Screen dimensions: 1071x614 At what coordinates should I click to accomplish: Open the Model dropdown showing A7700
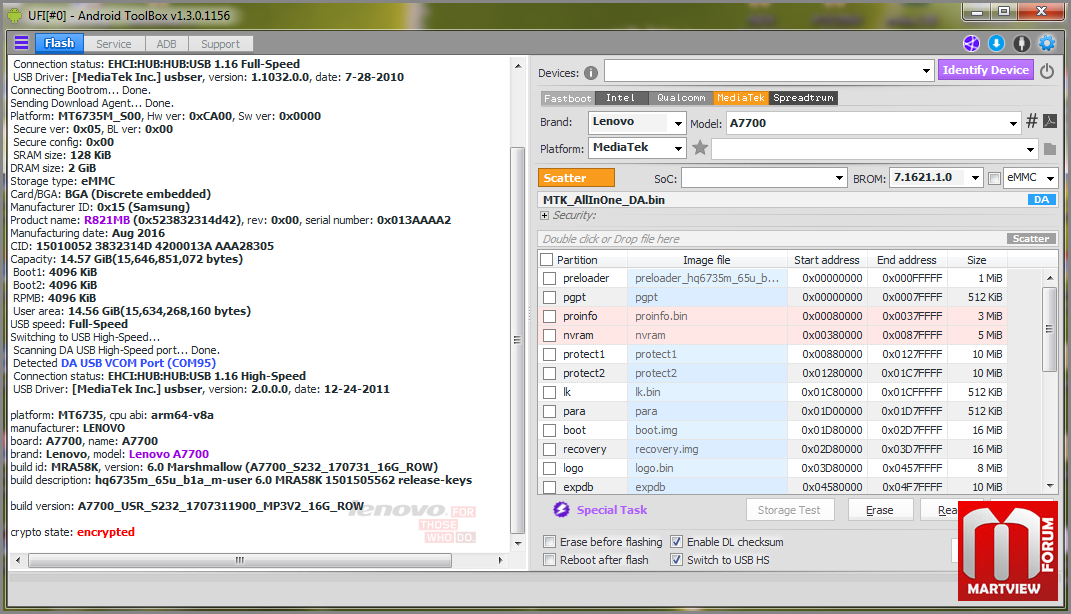pyautogui.click(x=1013, y=124)
